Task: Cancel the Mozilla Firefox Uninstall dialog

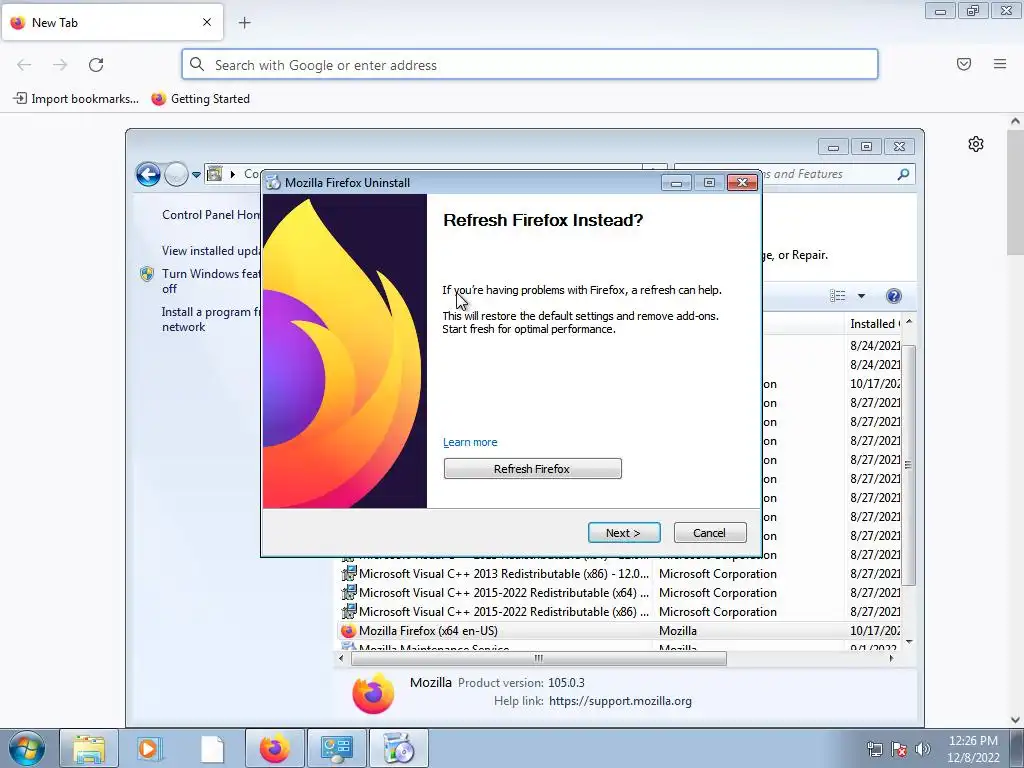Action: pos(709,532)
